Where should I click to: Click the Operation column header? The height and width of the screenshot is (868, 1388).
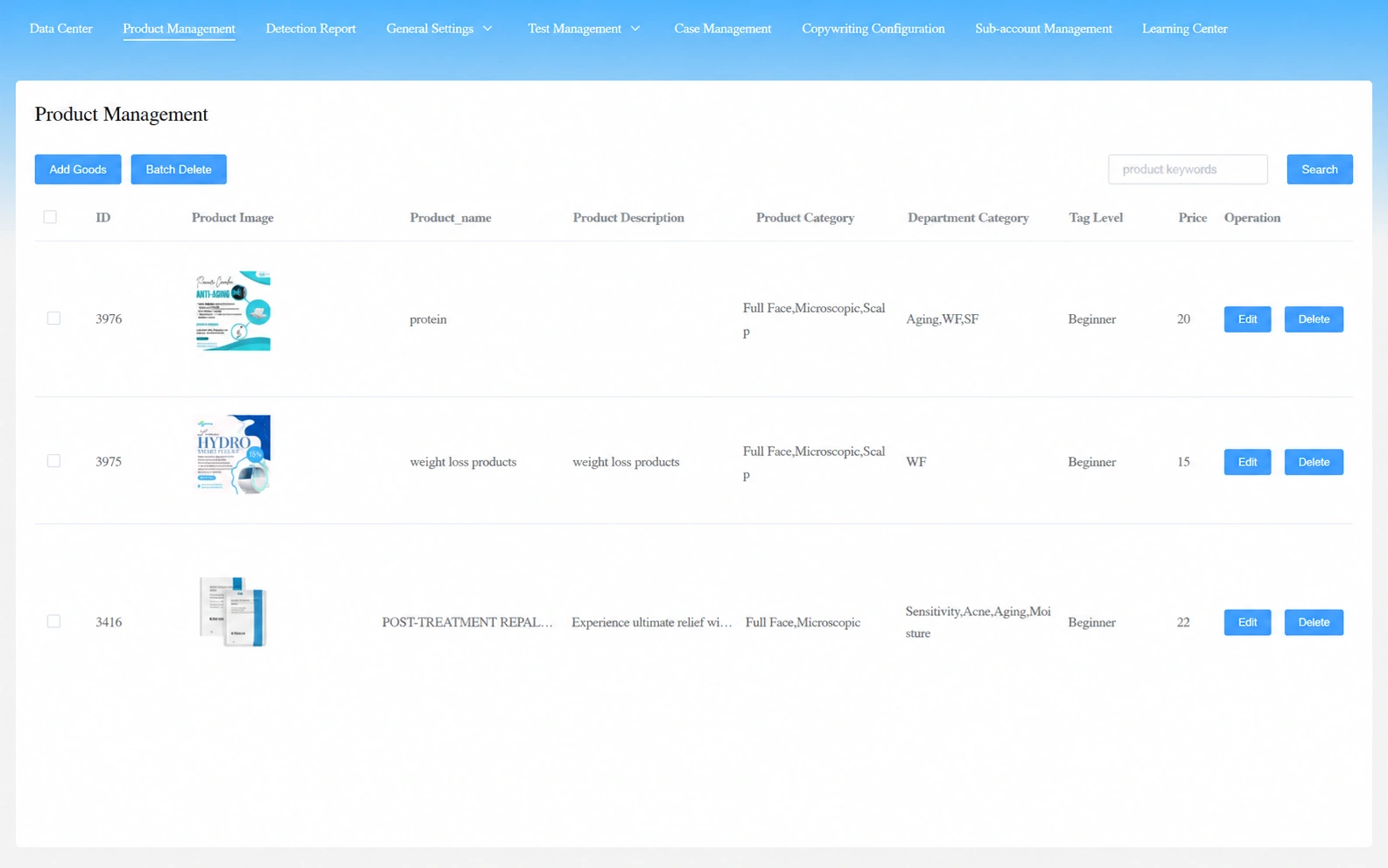1251,218
